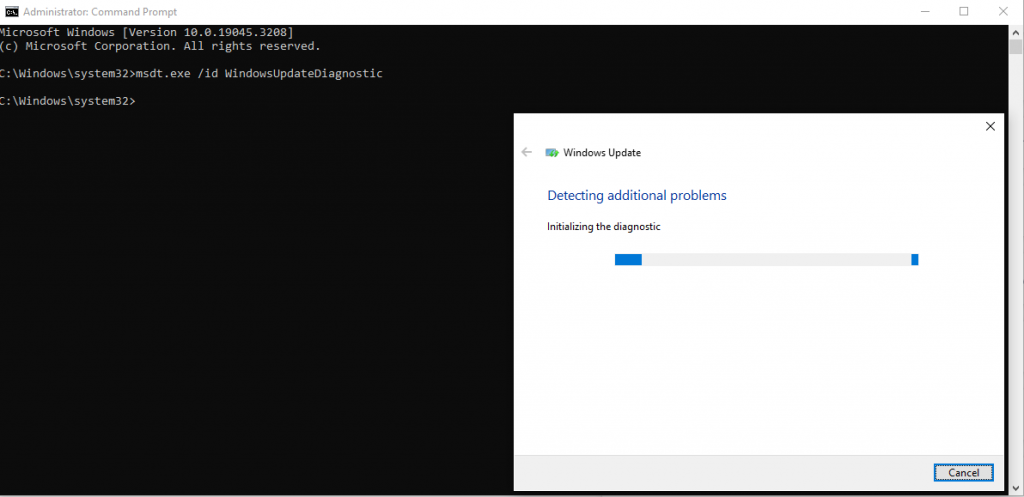This screenshot has width=1024, height=497.
Task: Click the 'Windows Update' dialog title text
Action: [602, 153]
